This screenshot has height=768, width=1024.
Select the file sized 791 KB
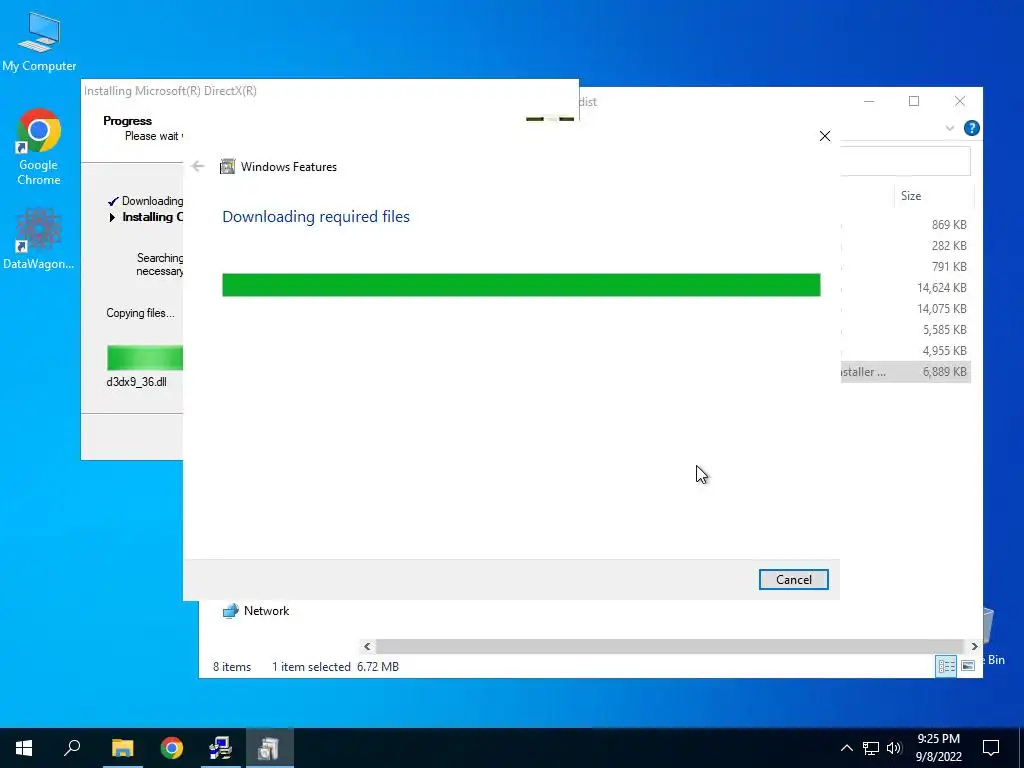905,266
